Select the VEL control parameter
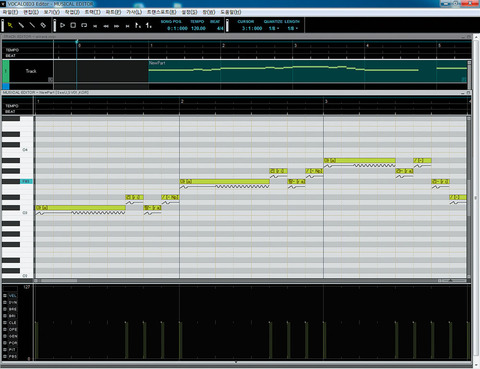Viewport: 480px width, 369px height. tap(13, 296)
